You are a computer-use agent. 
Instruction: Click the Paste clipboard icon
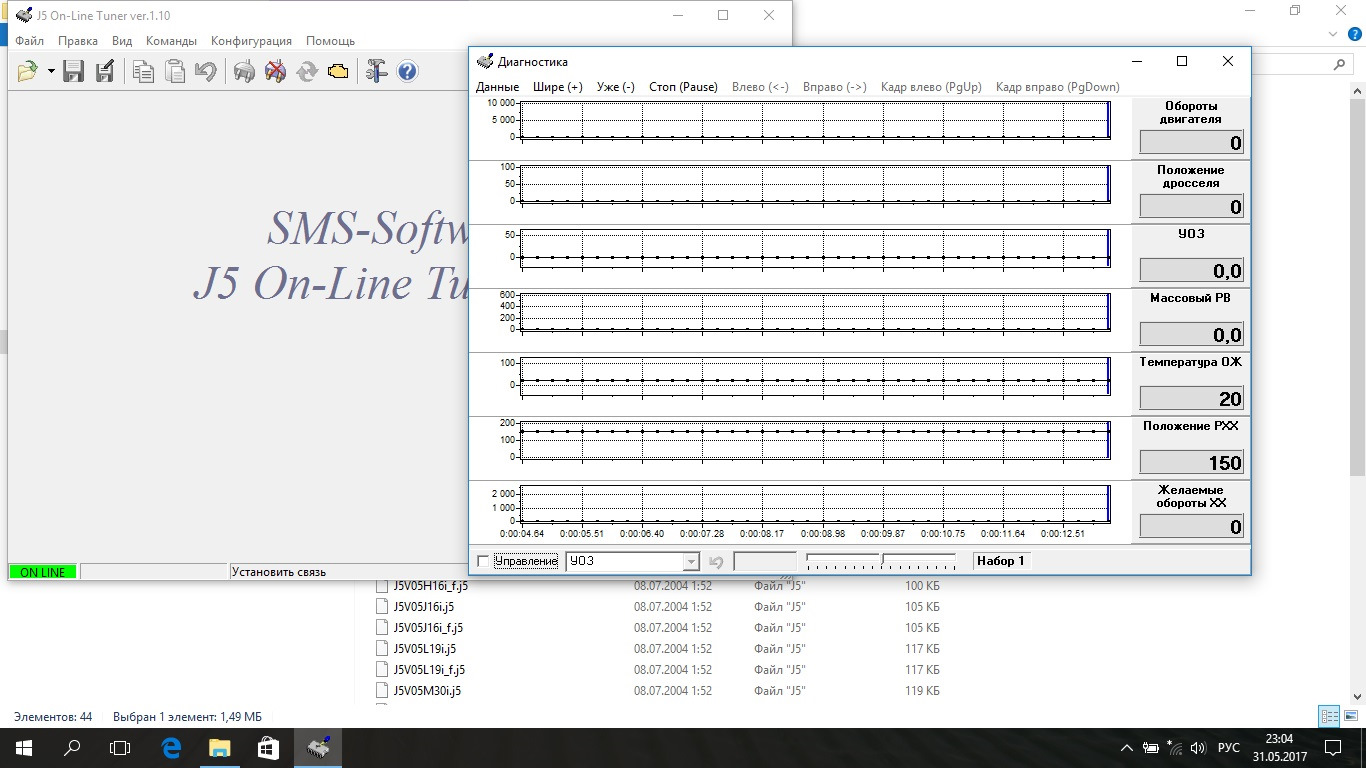175,71
